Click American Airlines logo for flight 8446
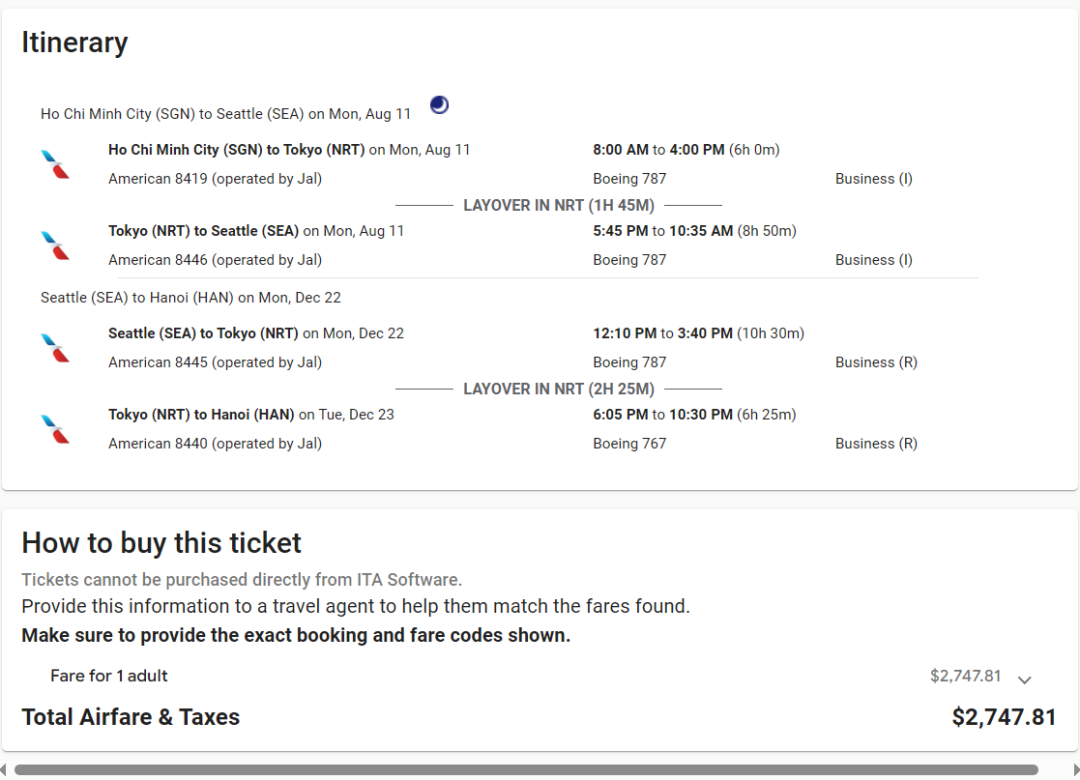The width and height of the screenshot is (1080, 780). [x=55, y=245]
